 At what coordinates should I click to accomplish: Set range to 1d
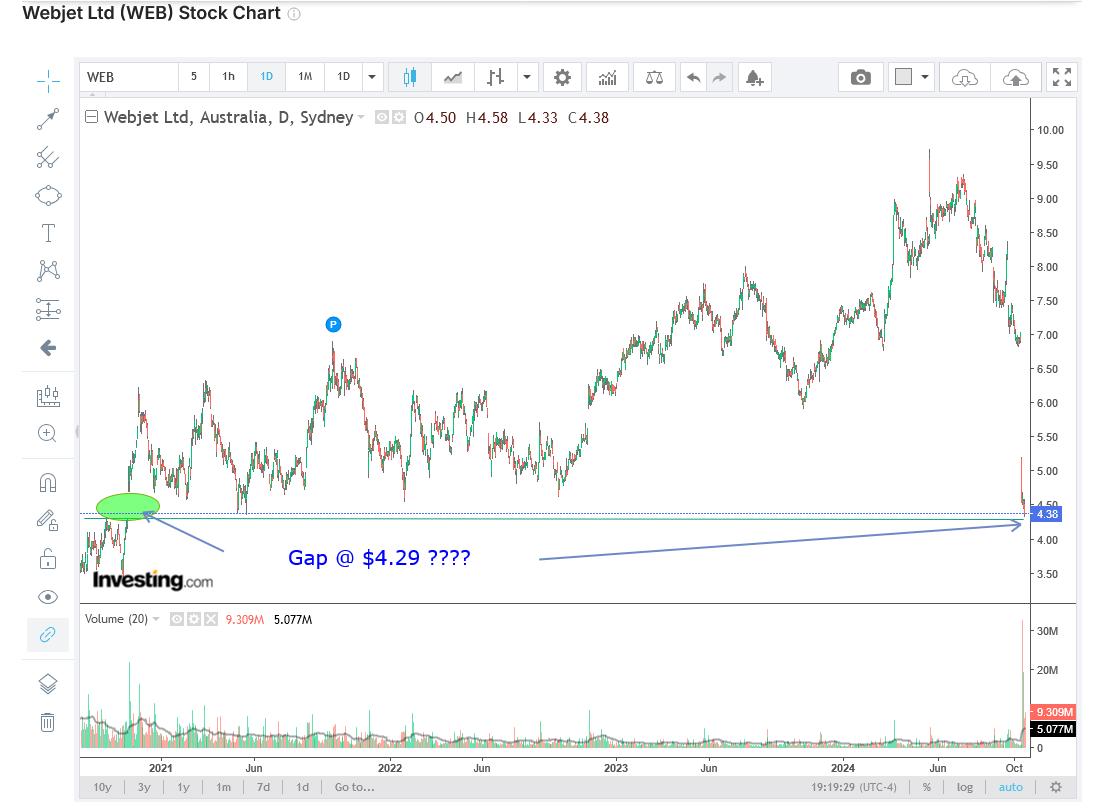(x=303, y=787)
